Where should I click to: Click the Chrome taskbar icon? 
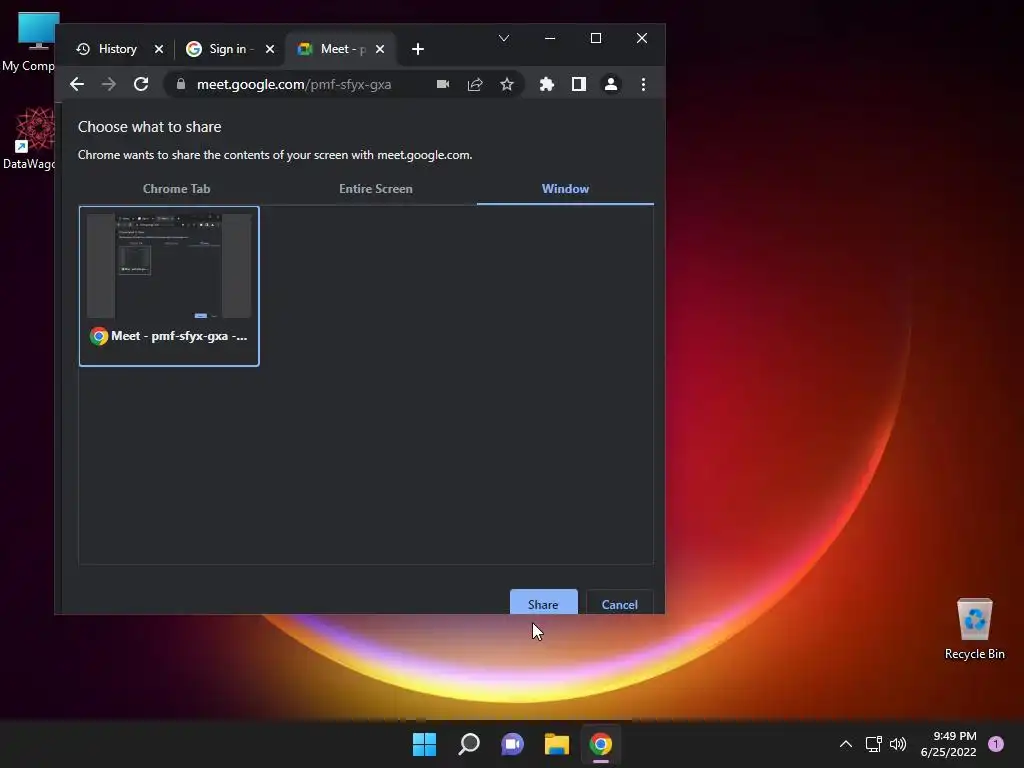[x=601, y=744]
